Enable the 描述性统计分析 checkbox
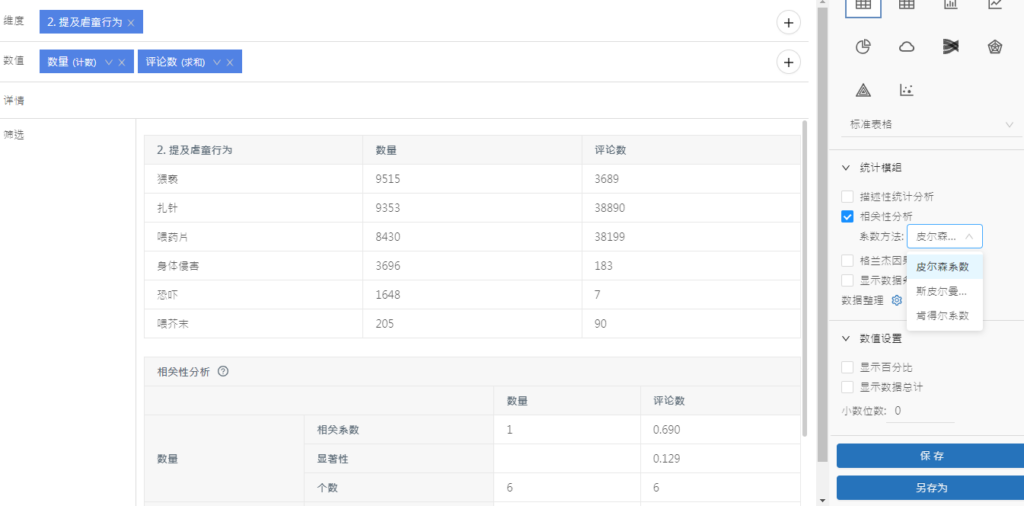Screen dimensions: 1024x506 (x=848, y=197)
